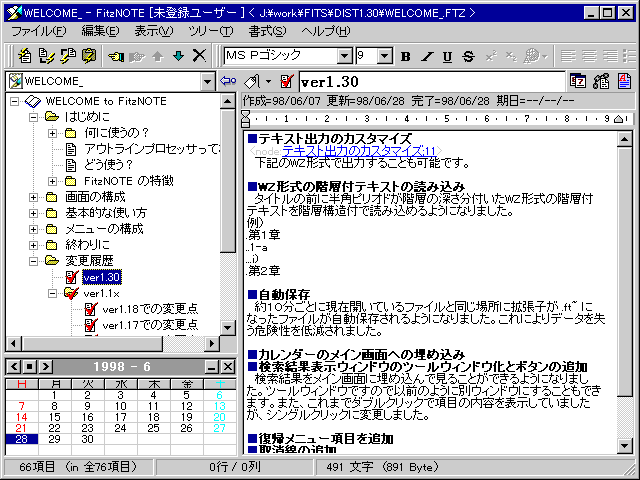
Task: Click the blue back arrow icon
Action: 228,81
